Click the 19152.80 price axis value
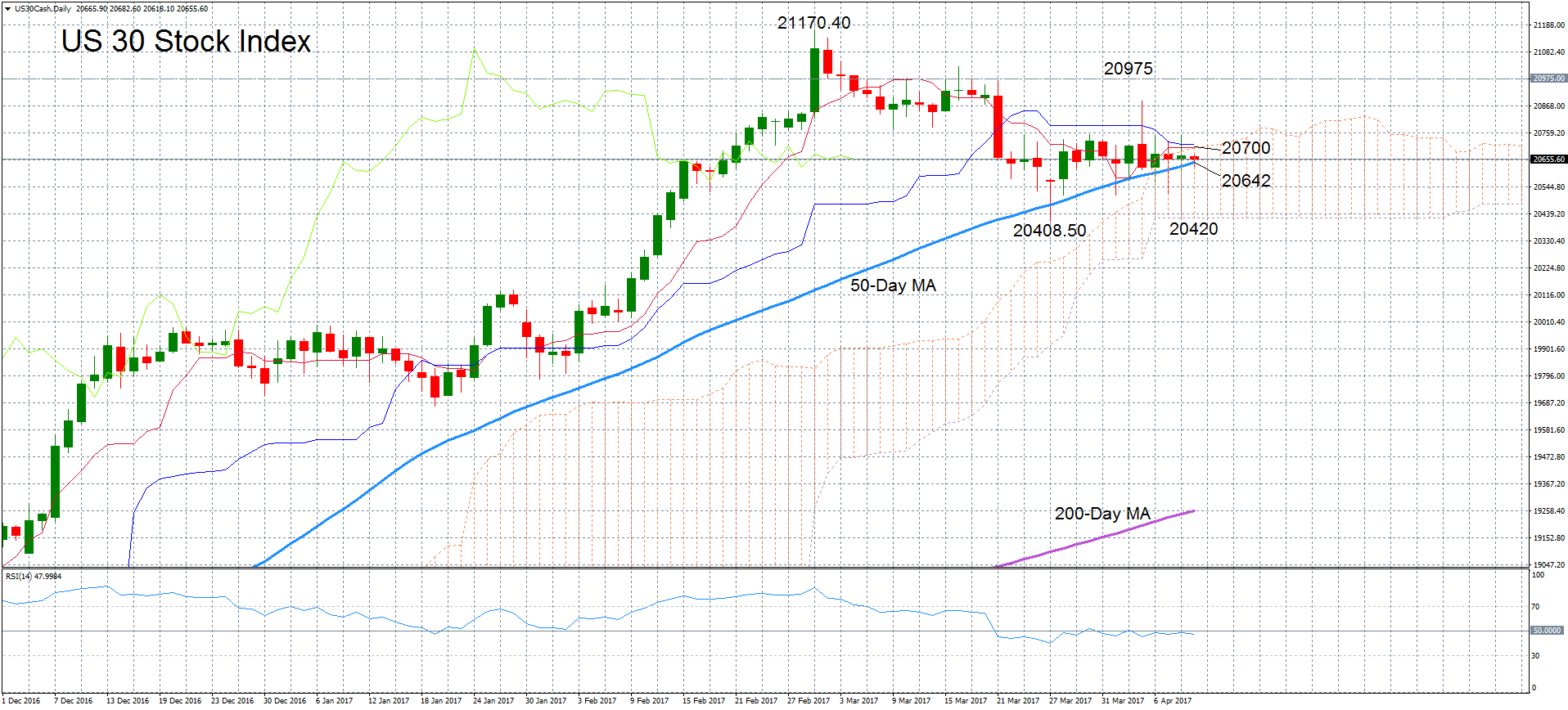 tap(1548, 538)
